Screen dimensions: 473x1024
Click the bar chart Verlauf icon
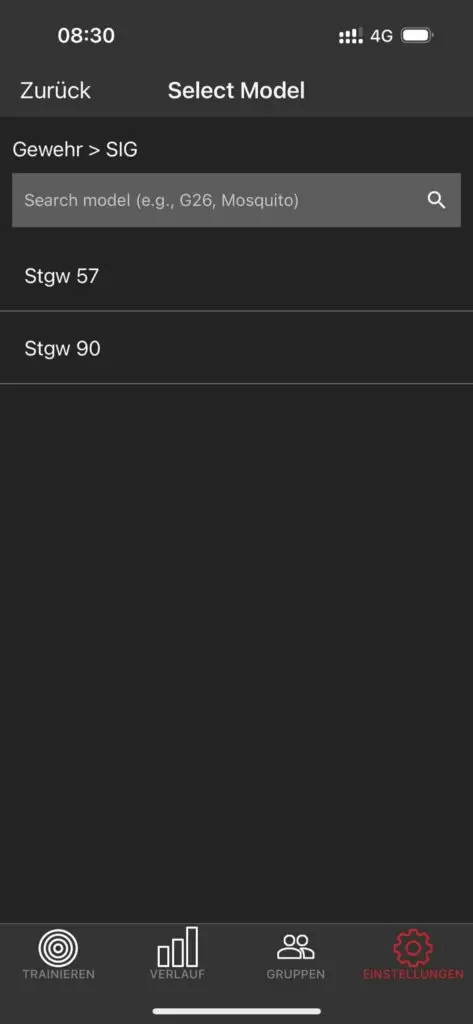[x=178, y=946]
